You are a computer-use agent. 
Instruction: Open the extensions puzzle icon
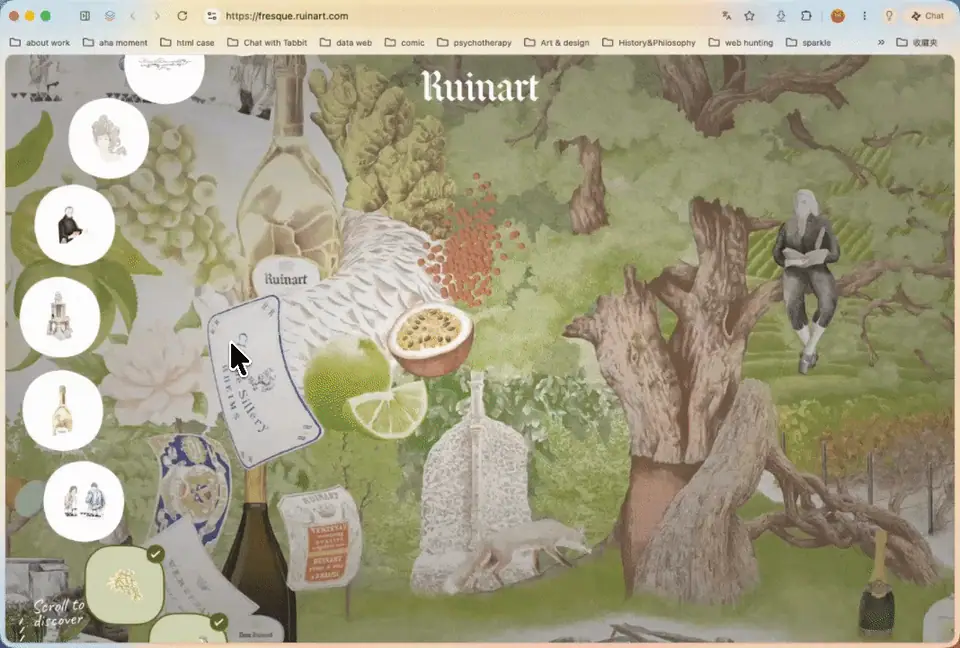pyautogui.click(x=806, y=16)
